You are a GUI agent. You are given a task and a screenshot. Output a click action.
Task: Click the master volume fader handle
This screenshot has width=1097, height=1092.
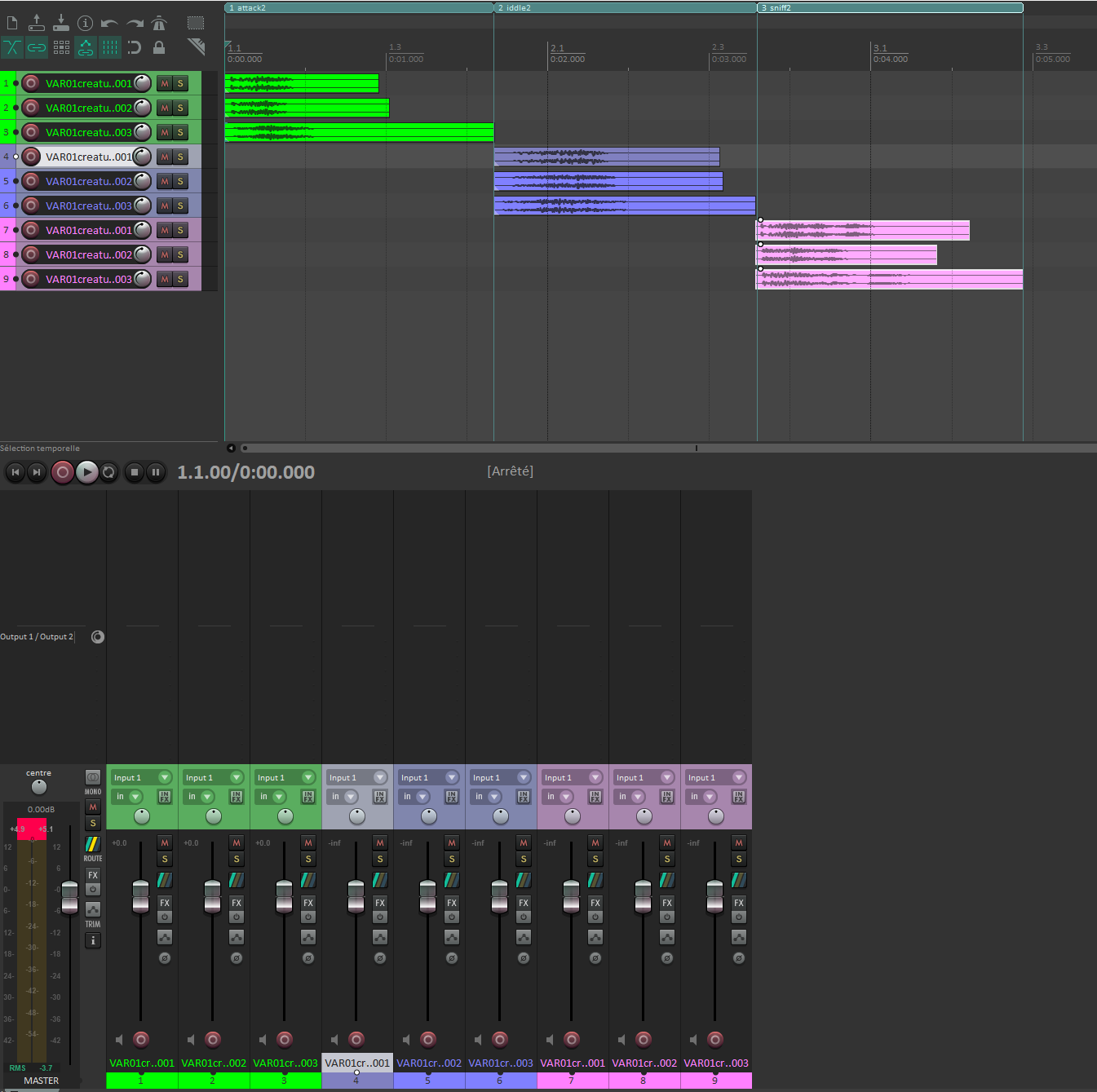[x=70, y=896]
